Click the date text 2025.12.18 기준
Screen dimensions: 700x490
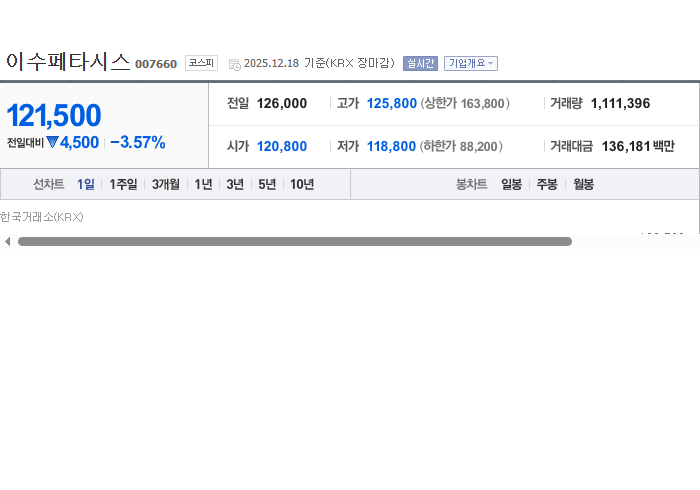pyautogui.click(x=284, y=63)
